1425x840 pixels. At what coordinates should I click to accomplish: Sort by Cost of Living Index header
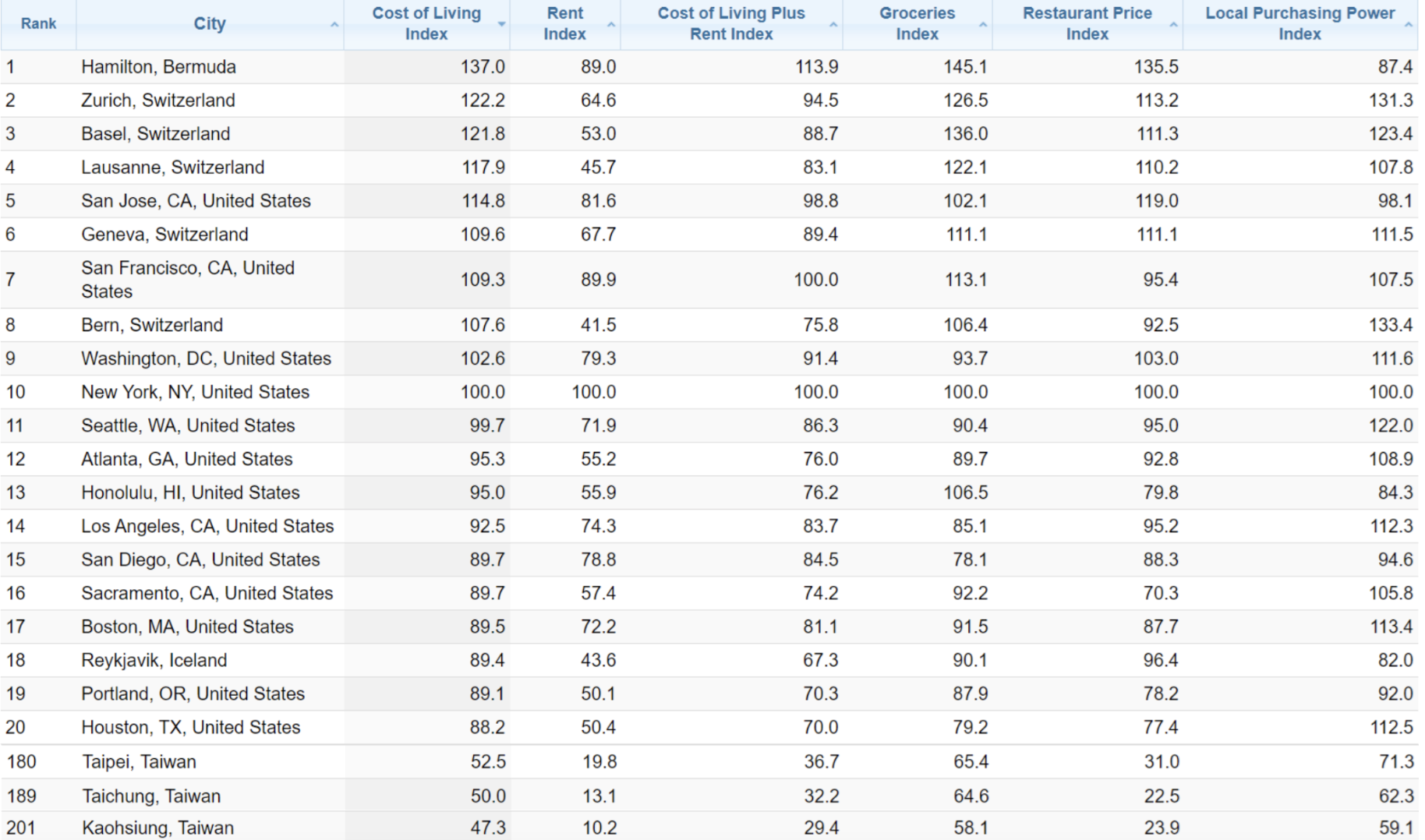click(x=426, y=23)
